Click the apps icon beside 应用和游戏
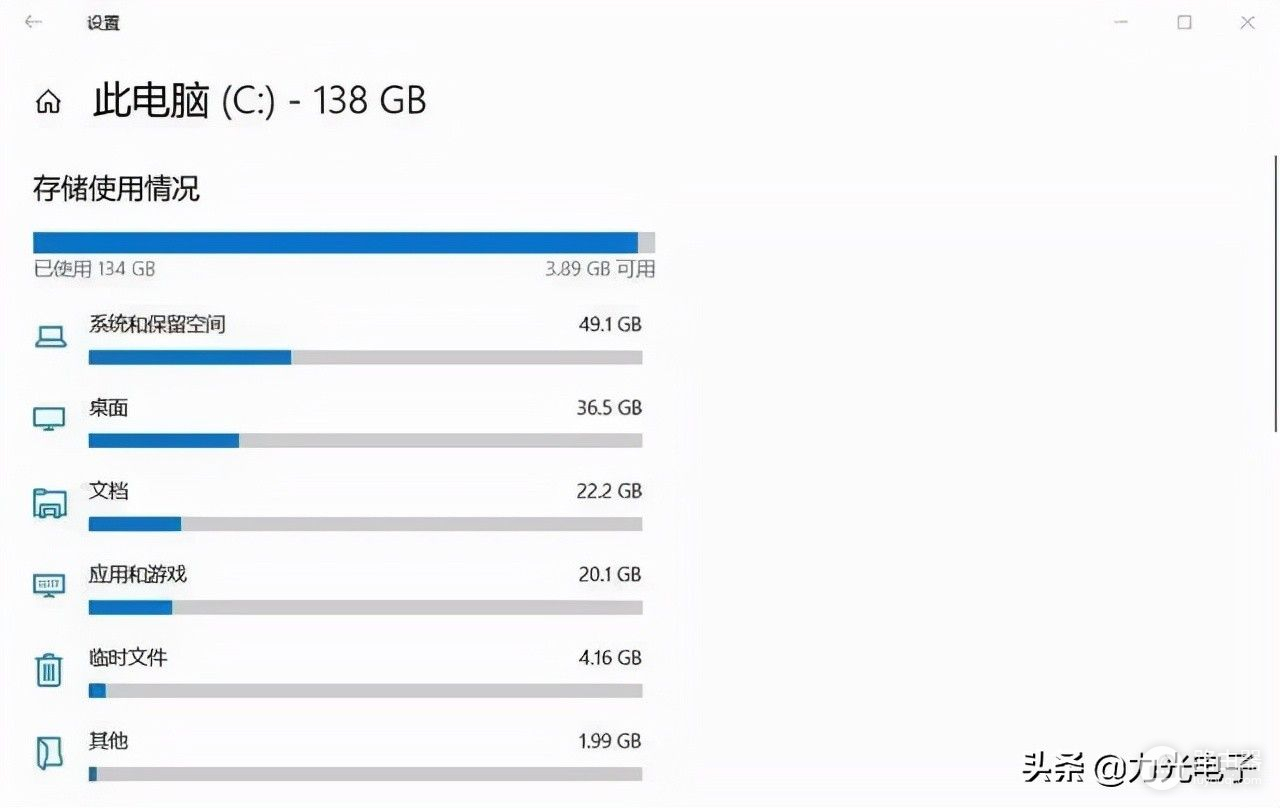Screen dimensions: 1280x808 (x=49, y=585)
